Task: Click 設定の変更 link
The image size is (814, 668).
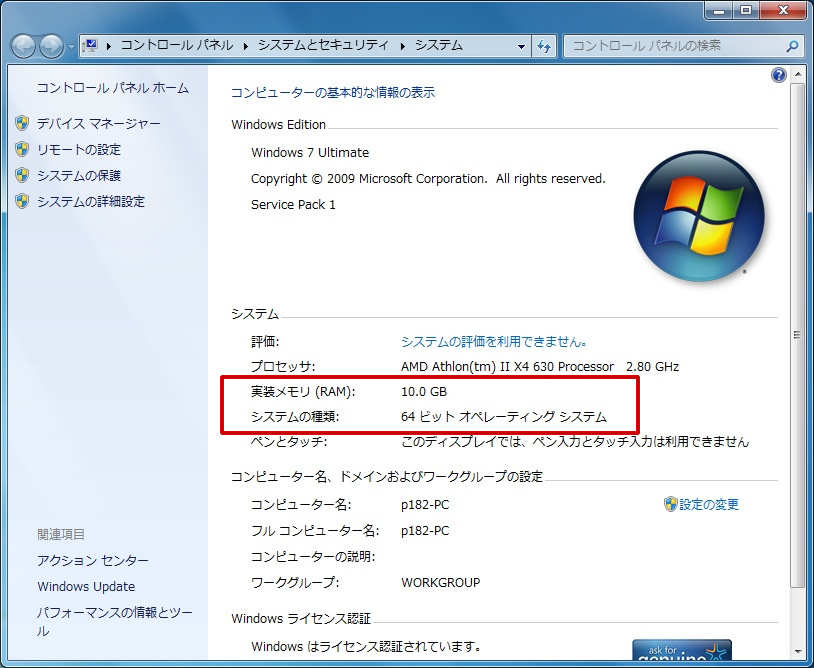Action: pos(709,504)
